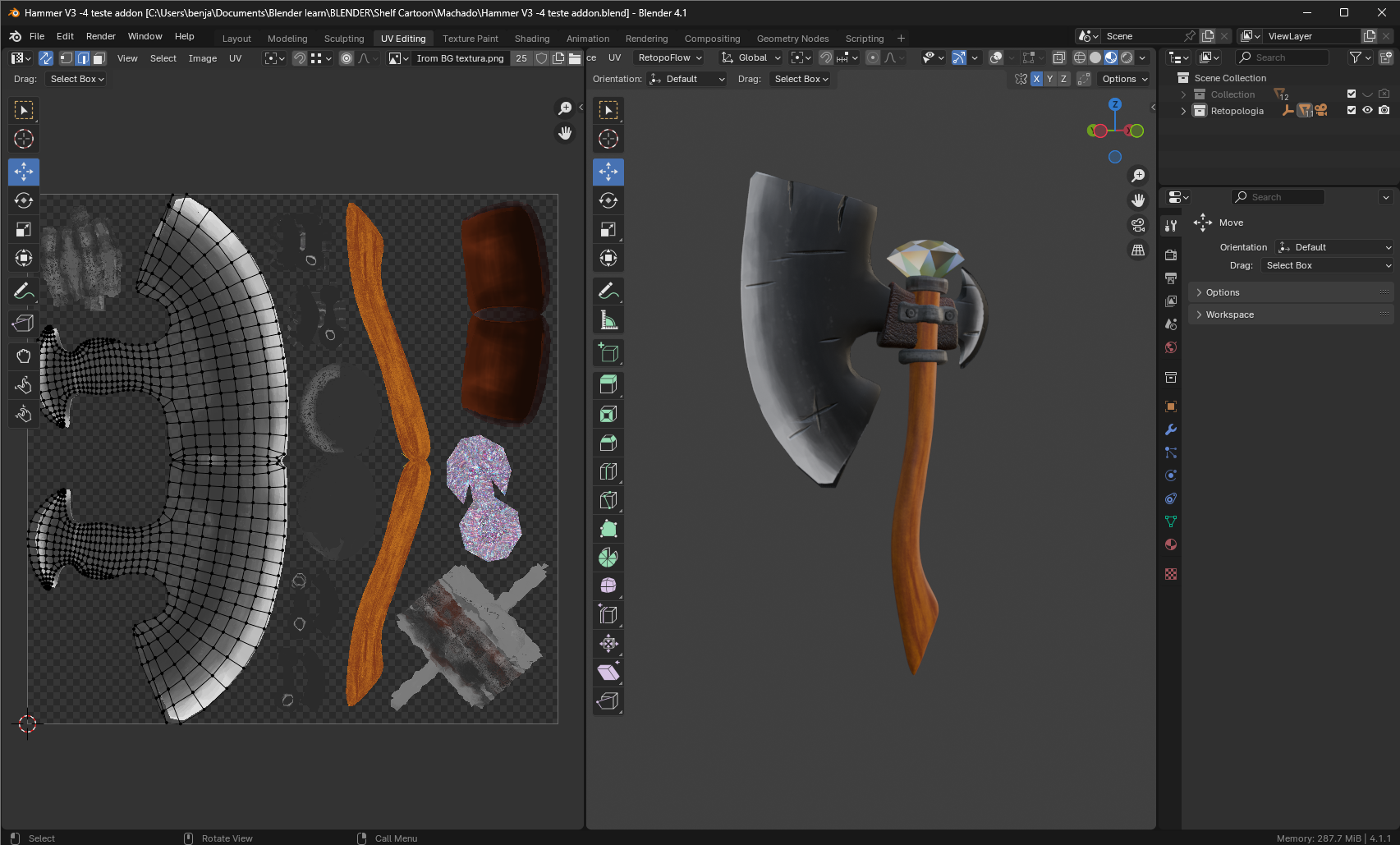Open the Modifiers properties tab wrench icon
1400x845 pixels.
pyautogui.click(x=1171, y=429)
